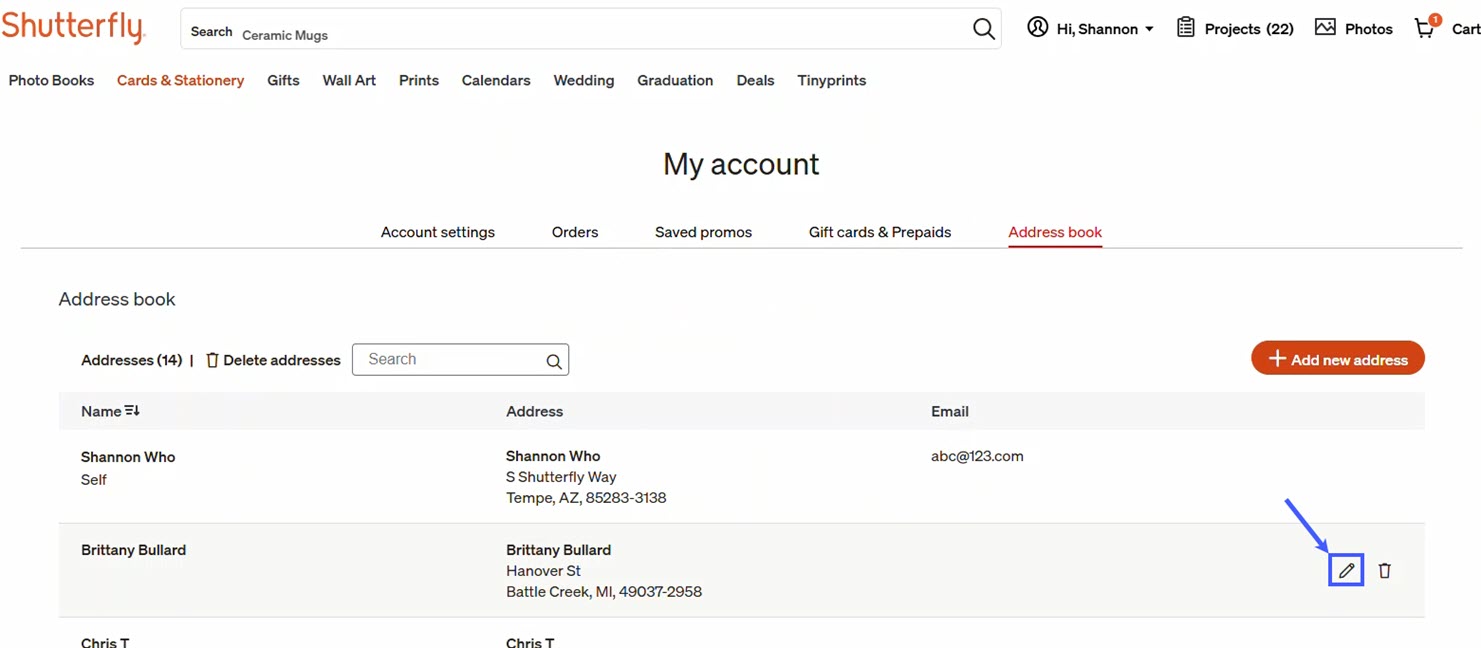The width and height of the screenshot is (1481, 648).
Task: Open the Gifts menu
Action: (x=283, y=80)
